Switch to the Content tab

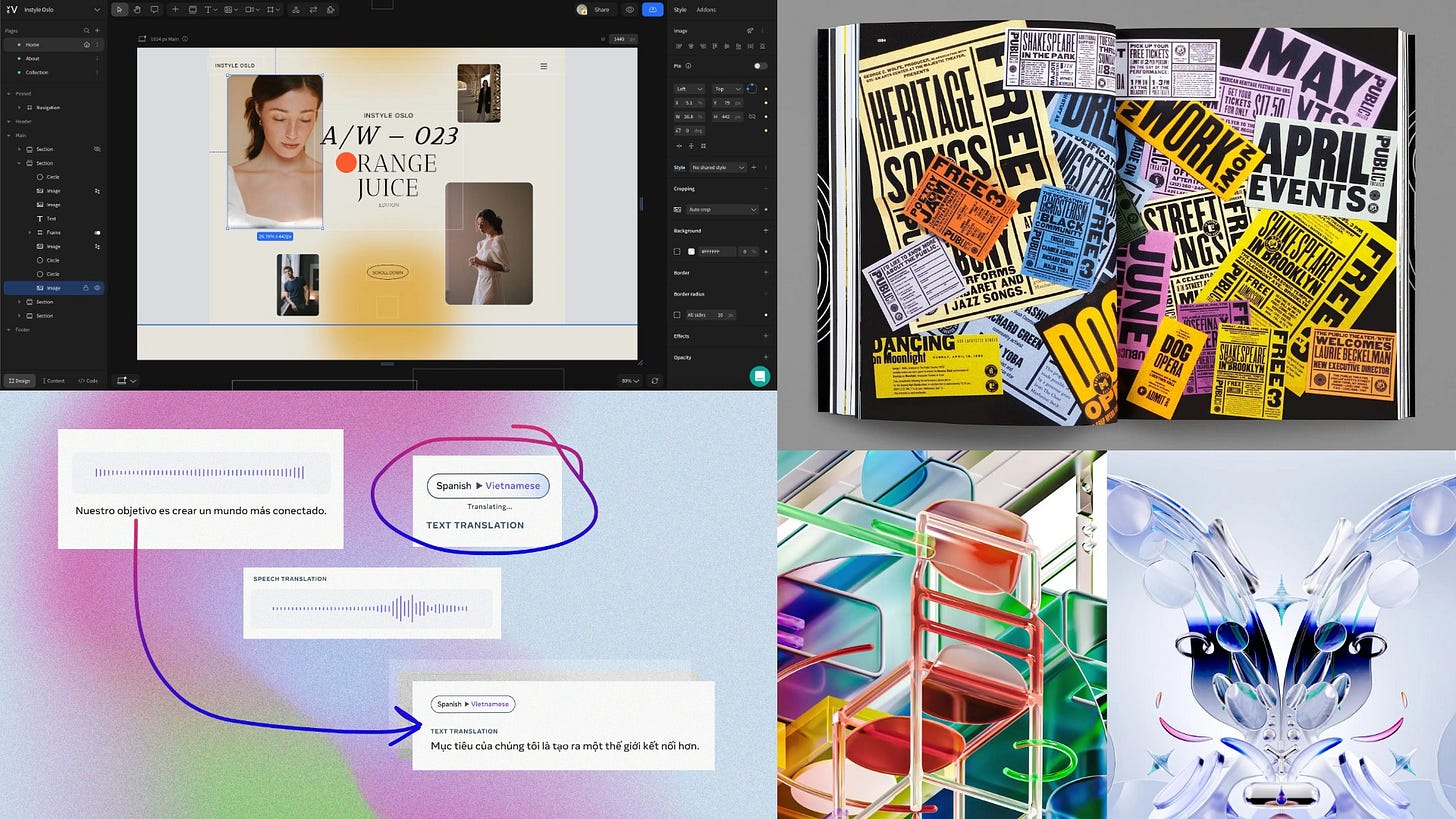53,380
